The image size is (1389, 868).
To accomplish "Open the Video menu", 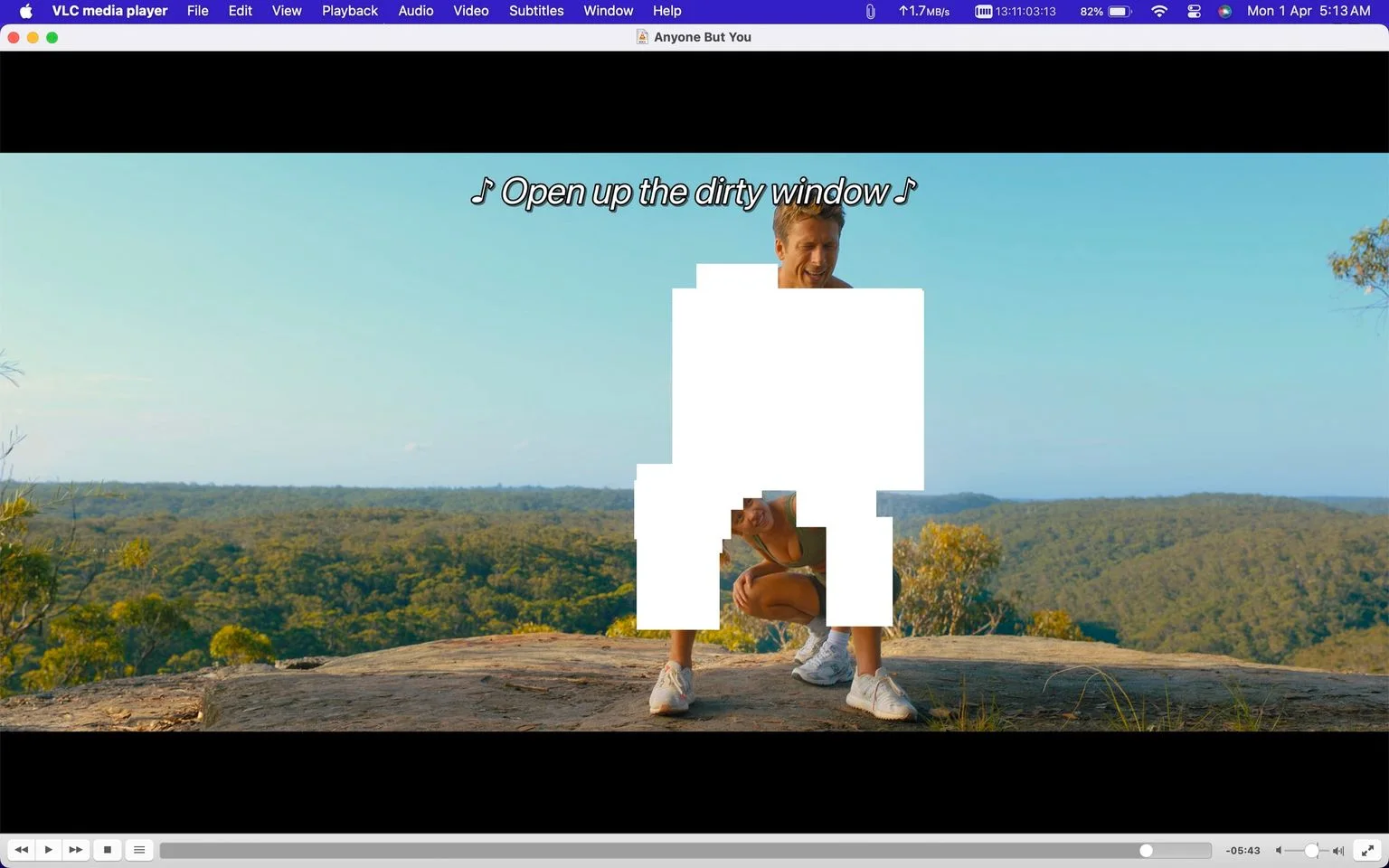I will pos(471,11).
